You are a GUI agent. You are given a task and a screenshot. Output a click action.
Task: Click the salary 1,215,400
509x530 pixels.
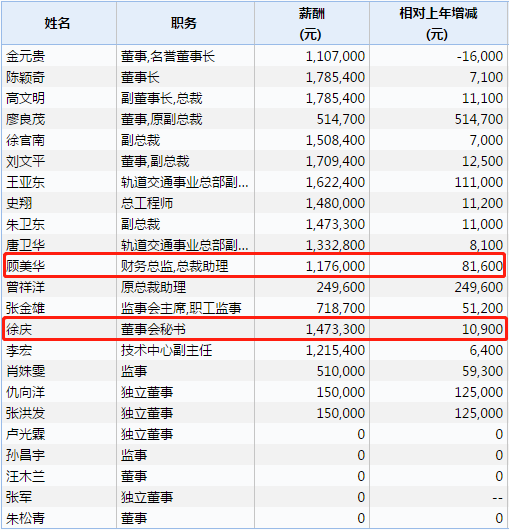click(x=335, y=350)
